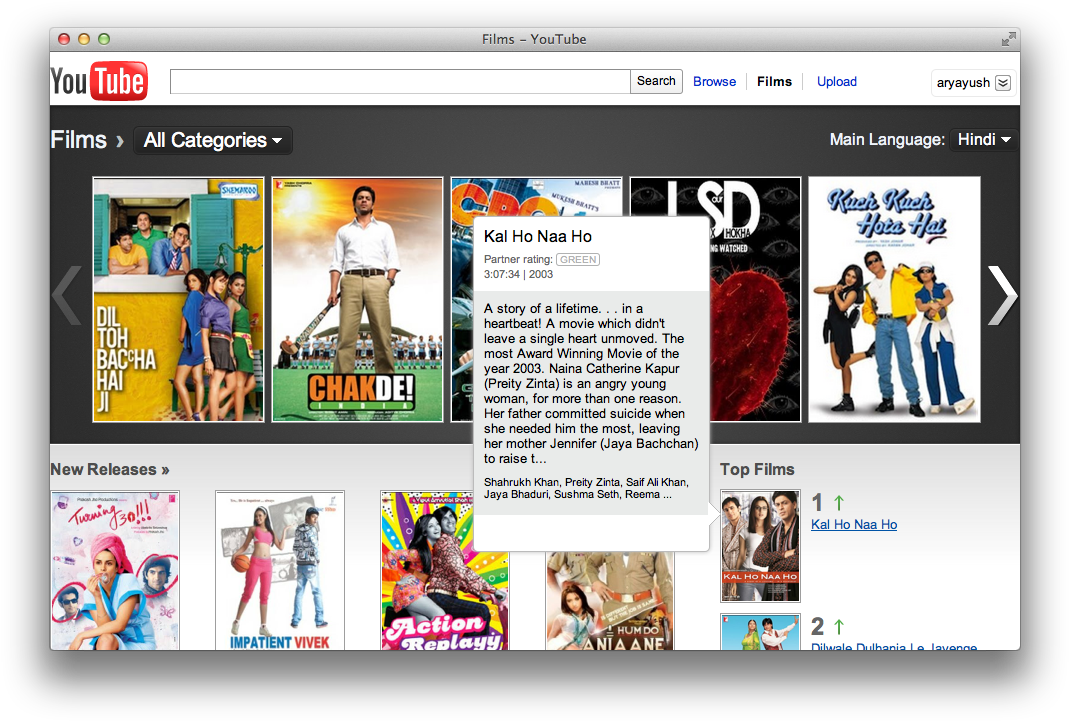Open the Browse link

[714, 82]
